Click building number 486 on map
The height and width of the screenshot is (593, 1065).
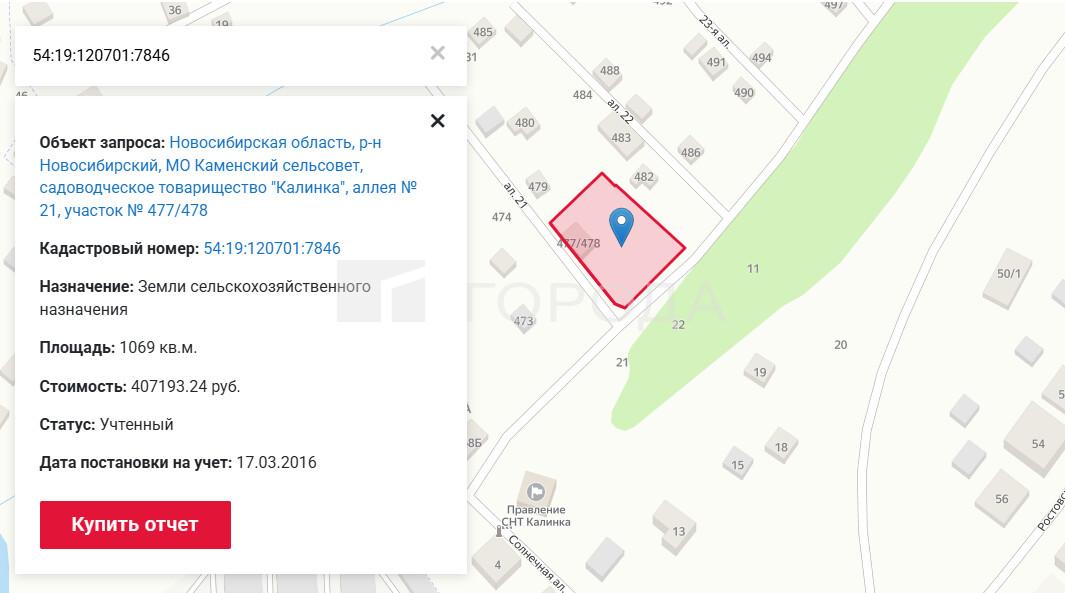pos(690,153)
